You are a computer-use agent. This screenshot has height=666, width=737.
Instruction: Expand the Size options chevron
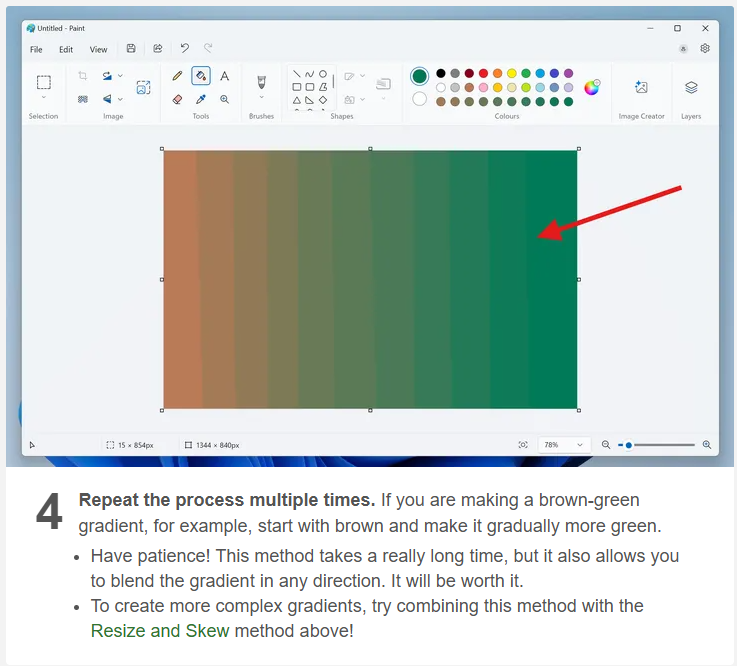tap(383, 98)
